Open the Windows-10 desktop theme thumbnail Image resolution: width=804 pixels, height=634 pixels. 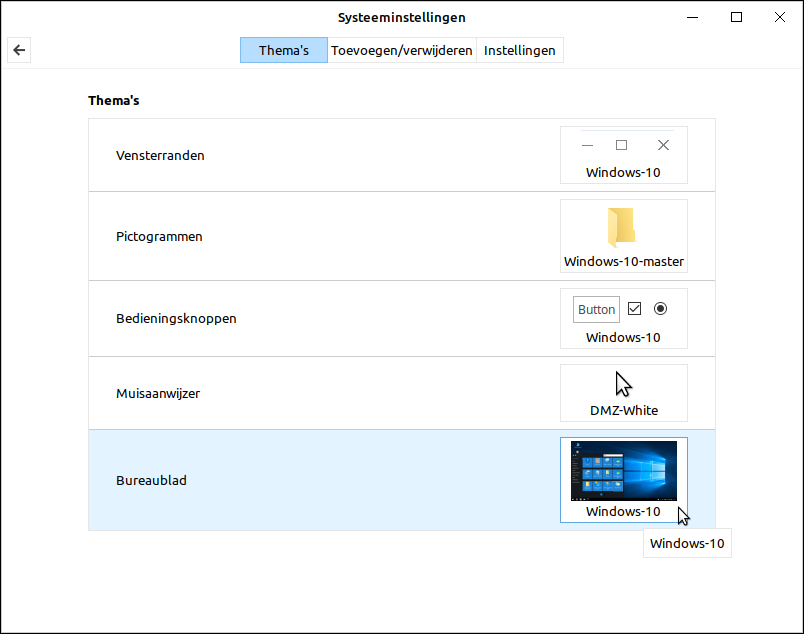click(x=623, y=470)
